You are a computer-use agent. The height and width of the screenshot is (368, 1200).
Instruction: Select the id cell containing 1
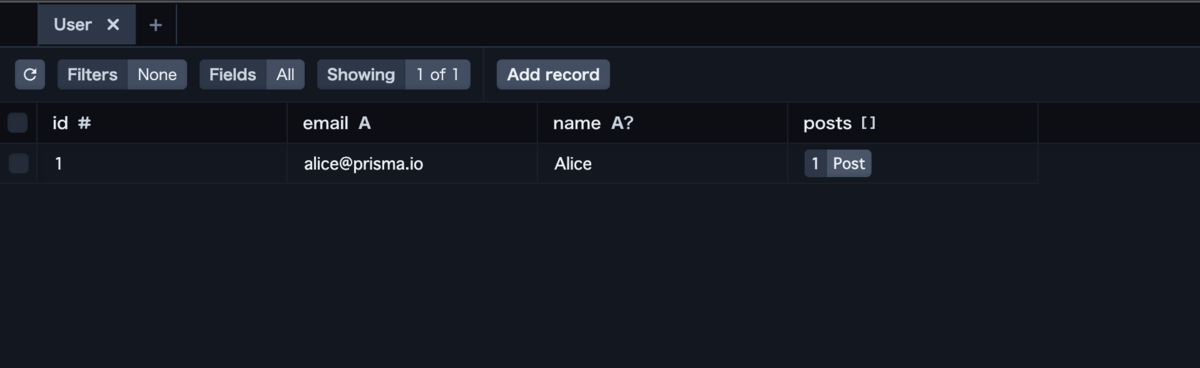tap(162, 163)
